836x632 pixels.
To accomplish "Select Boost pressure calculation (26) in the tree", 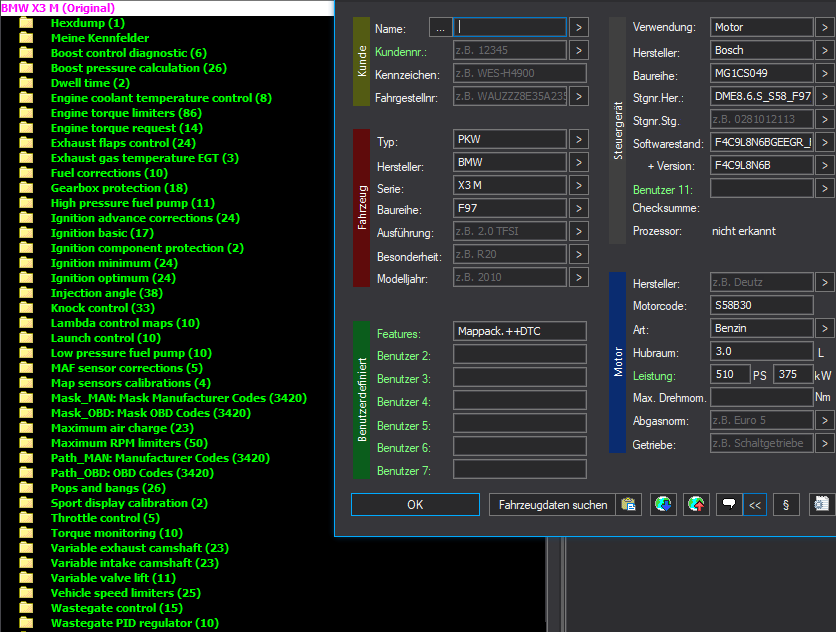I will 138,68.
